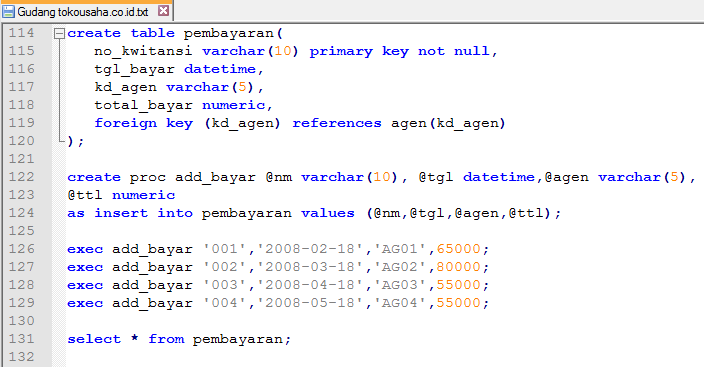
Task: Click line number 126 in the margin
Action: coord(22,248)
